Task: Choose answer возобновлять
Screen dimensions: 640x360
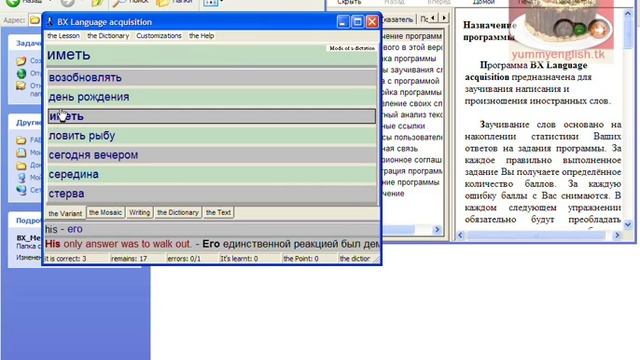Action: (x=212, y=78)
